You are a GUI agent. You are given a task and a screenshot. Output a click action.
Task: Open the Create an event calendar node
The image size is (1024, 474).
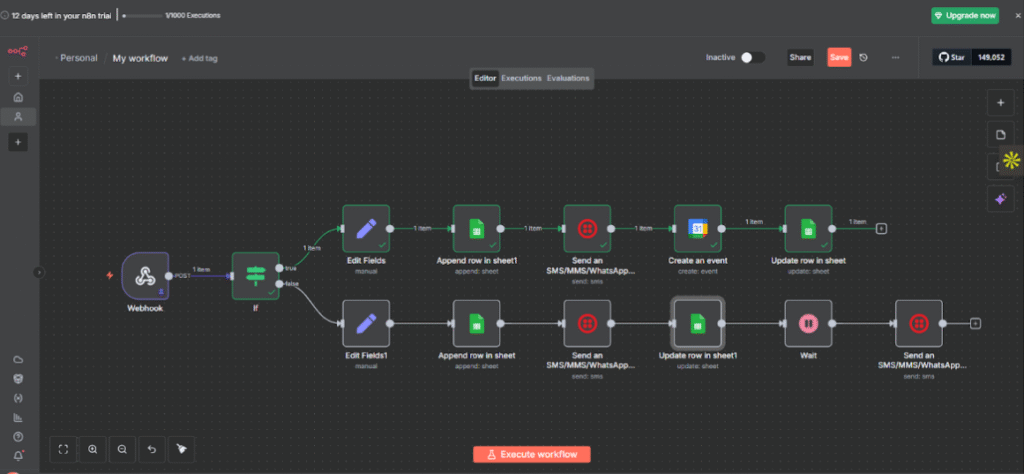[697, 229]
